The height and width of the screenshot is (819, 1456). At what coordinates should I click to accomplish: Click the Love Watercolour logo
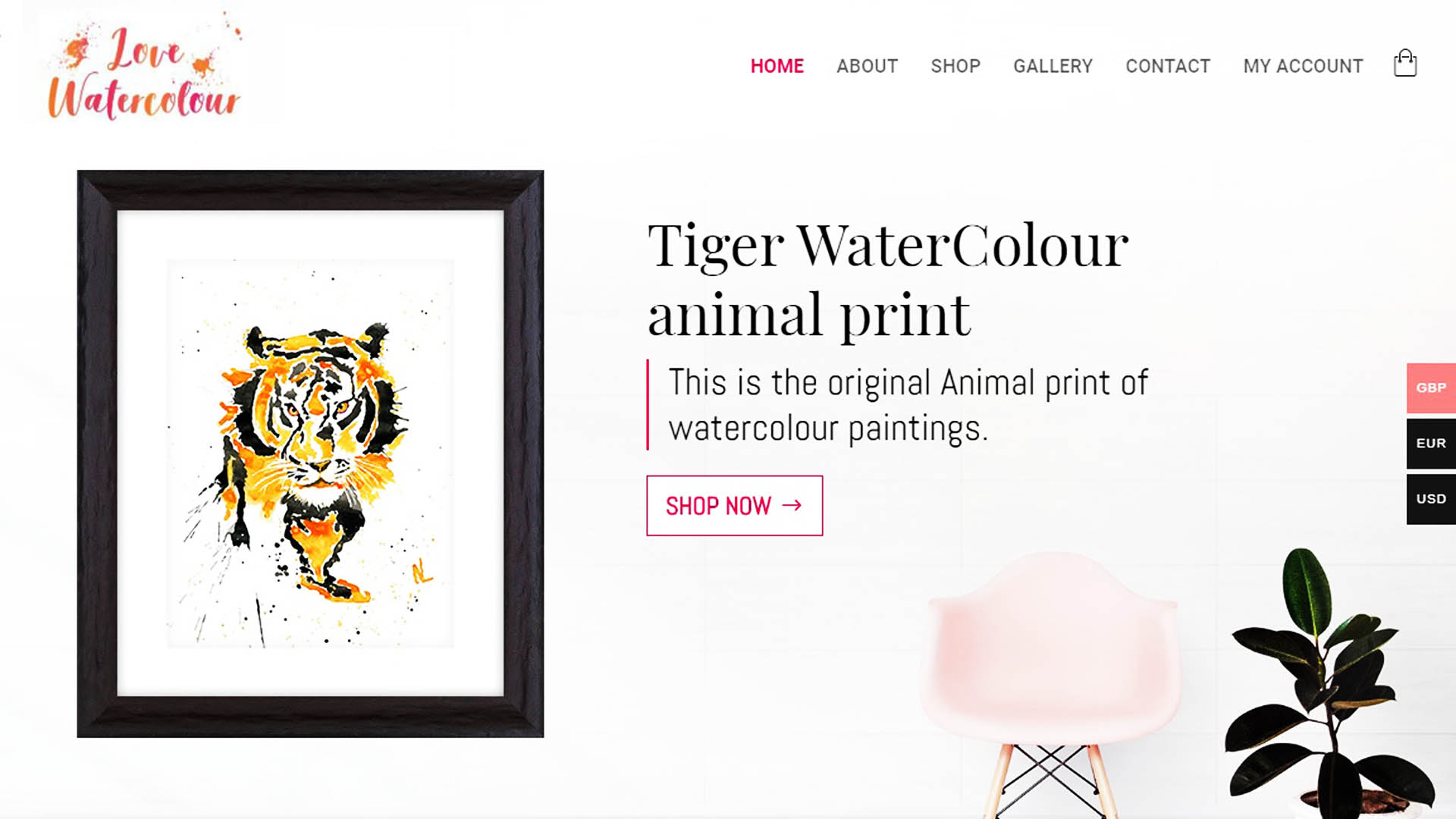pos(144,70)
